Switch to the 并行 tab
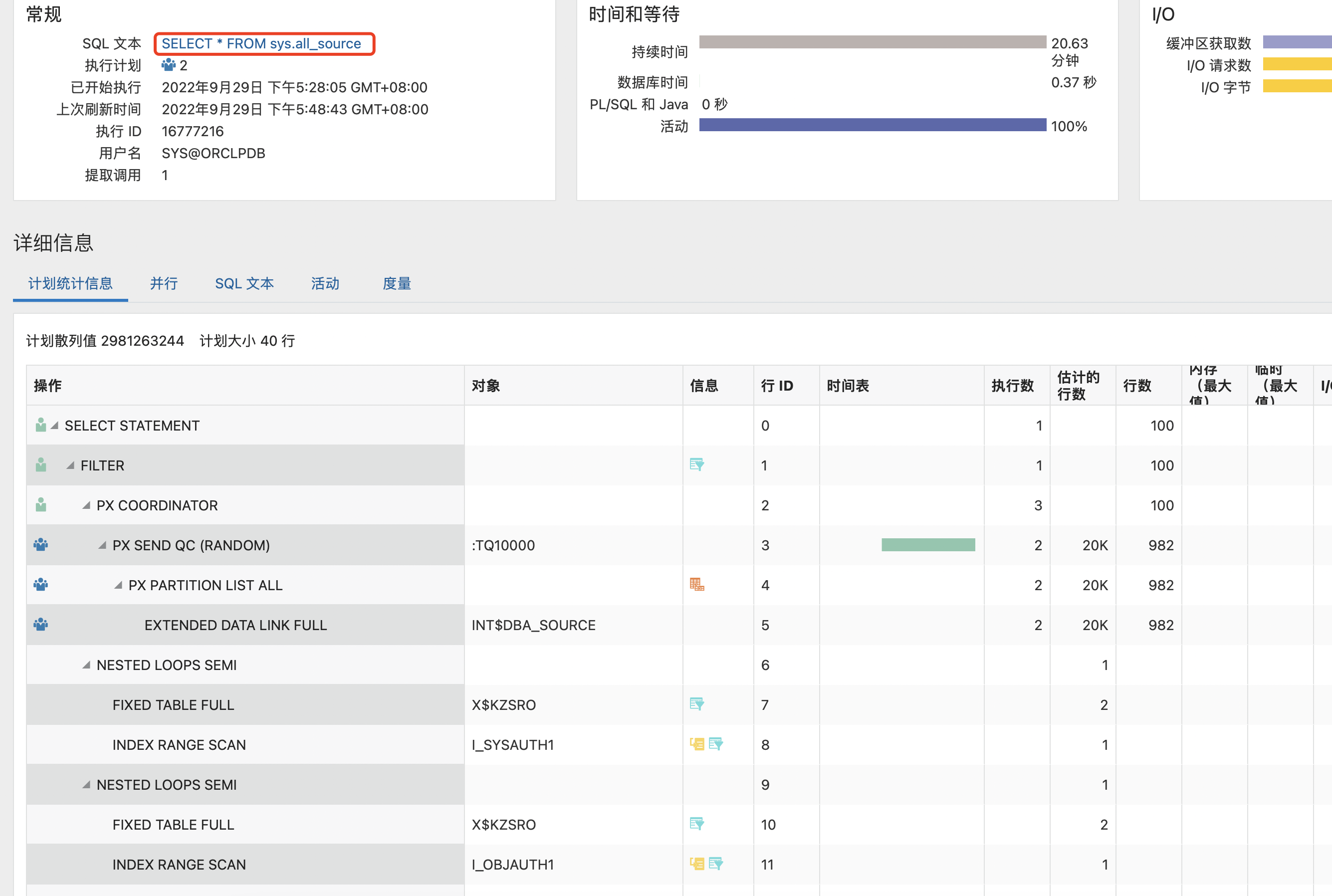The height and width of the screenshot is (896, 1332). 164,283
